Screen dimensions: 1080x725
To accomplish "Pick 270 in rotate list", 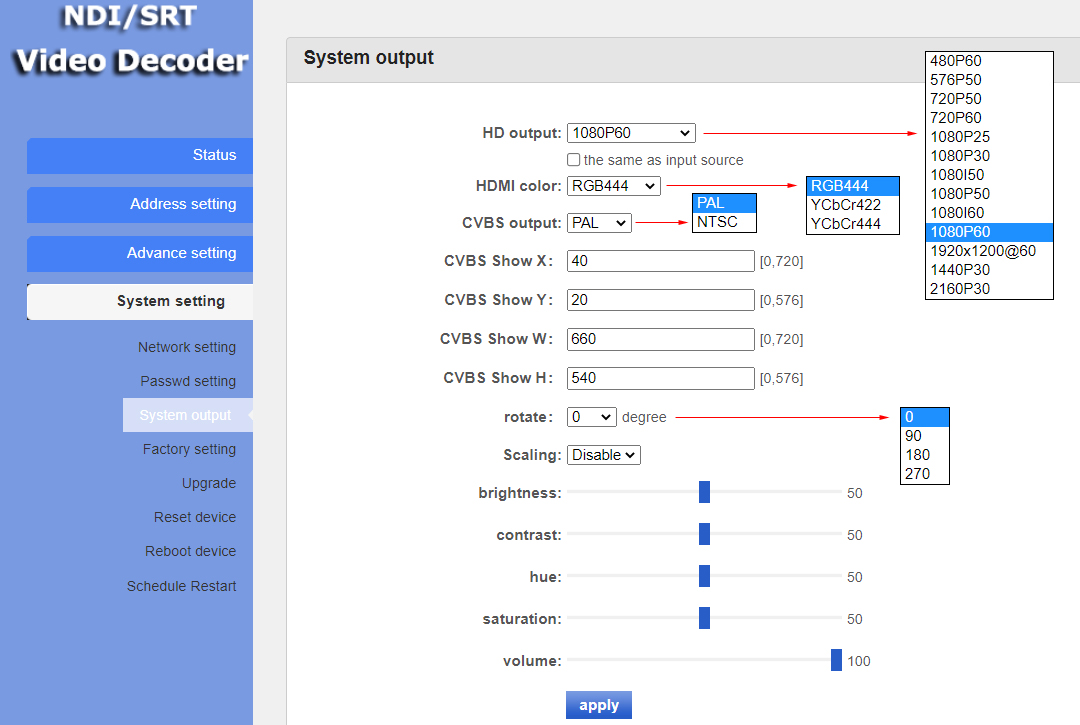I will pyautogui.click(x=924, y=474).
